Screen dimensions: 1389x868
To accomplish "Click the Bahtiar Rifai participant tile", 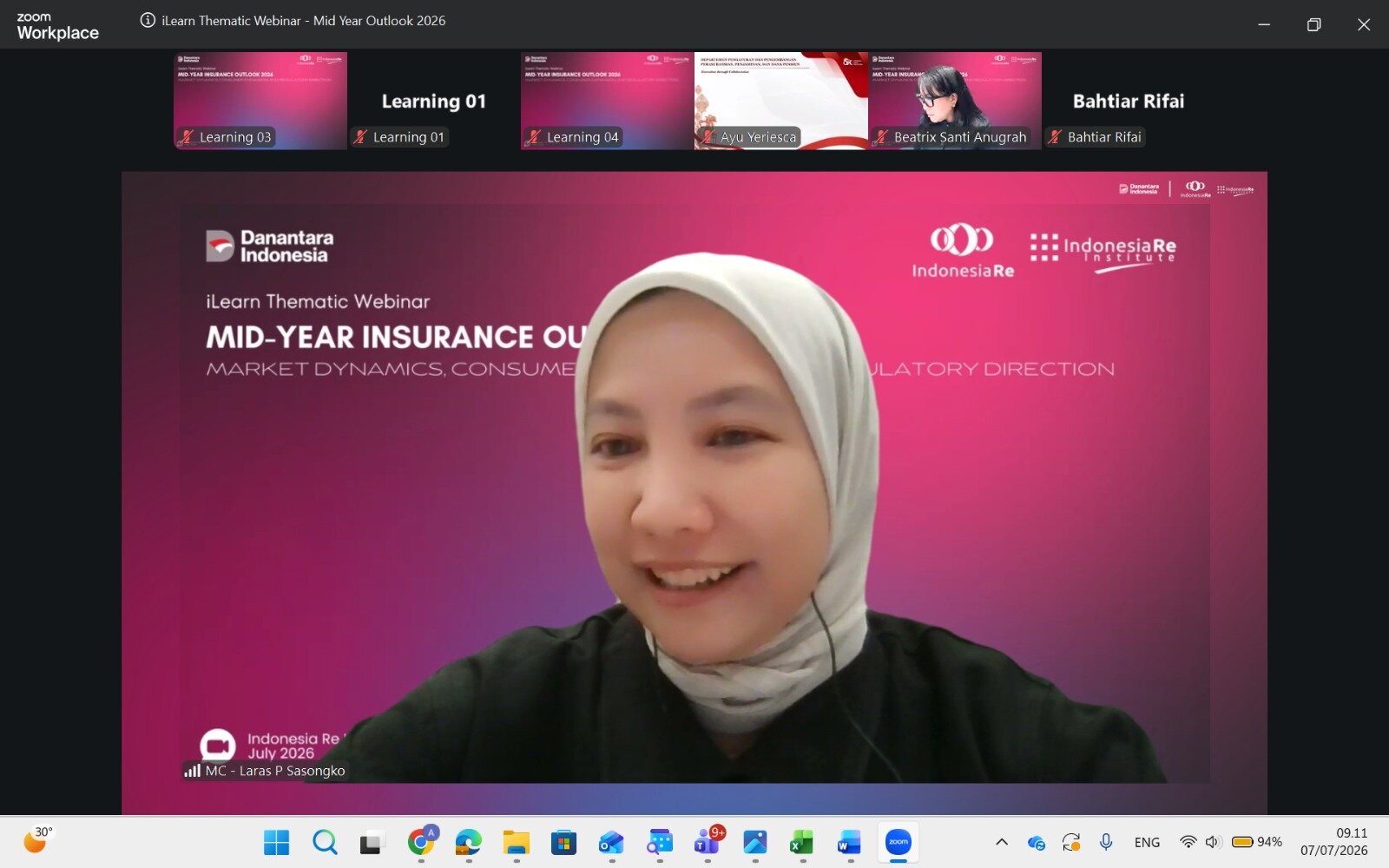I will click(1129, 101).
